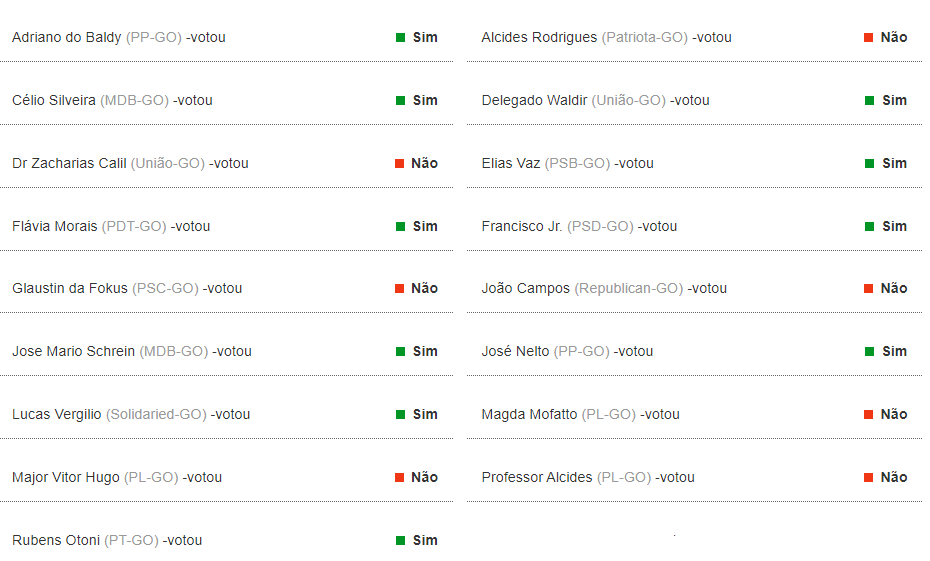Open Elias Vaz deputy name
Image resolution: width=930 pixels, height=561 pixels.
pyautogui.click(x=510, y=163)
